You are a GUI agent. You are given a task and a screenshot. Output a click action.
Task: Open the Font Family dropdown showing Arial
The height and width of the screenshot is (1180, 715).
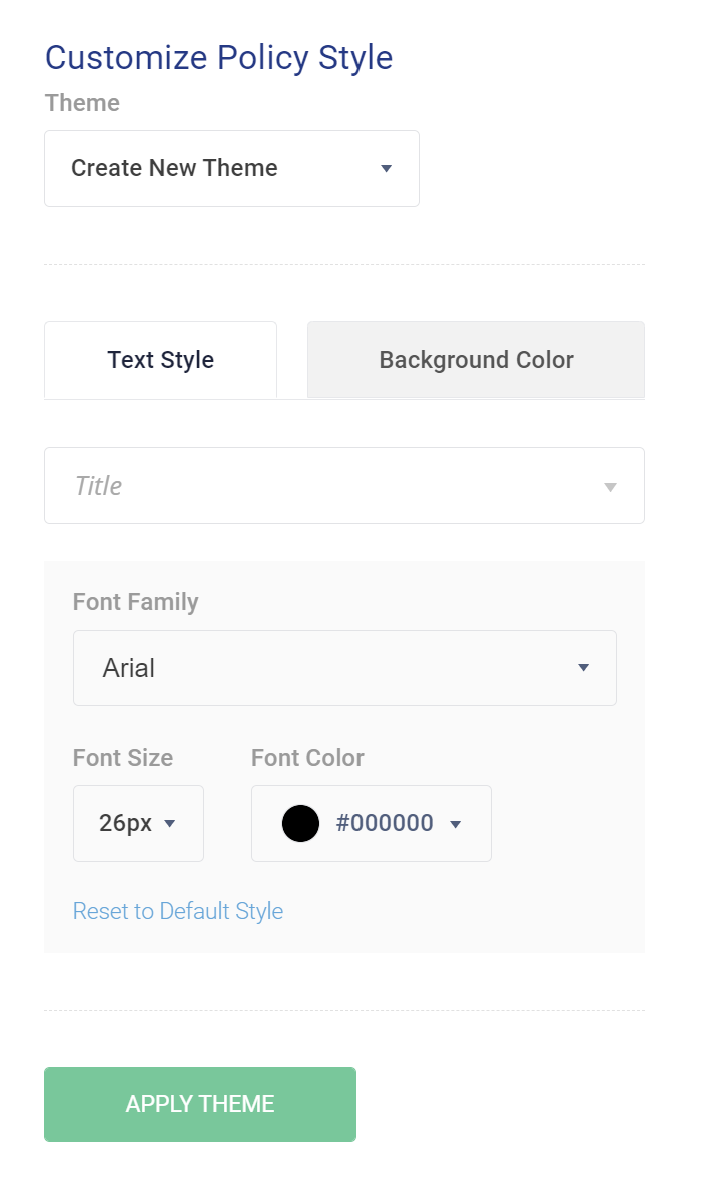click(345, 668)
